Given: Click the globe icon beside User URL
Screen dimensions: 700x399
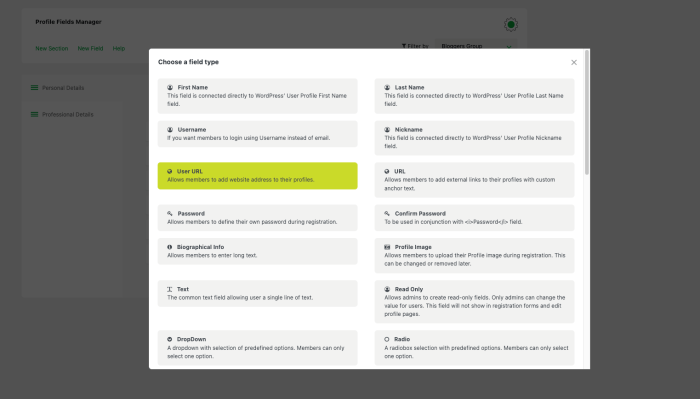Looking at the screenshot, I should (170, 171).
